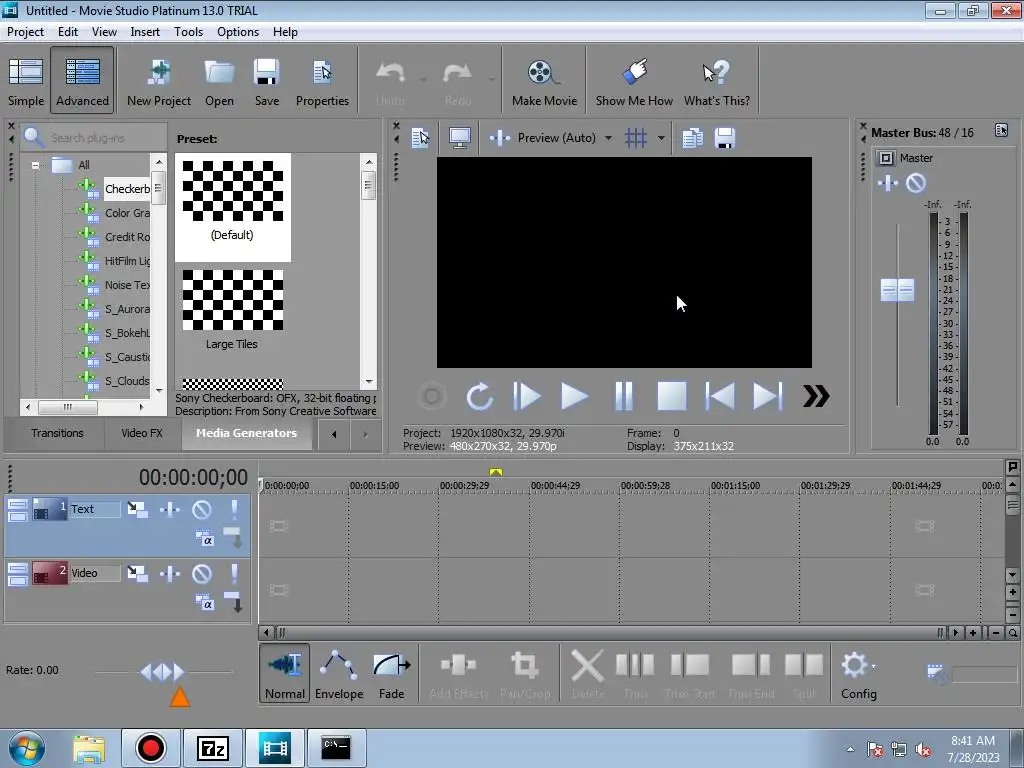
Task: Click the playback Rate slider
Action: pyautogui.click(x=163, y=671)
